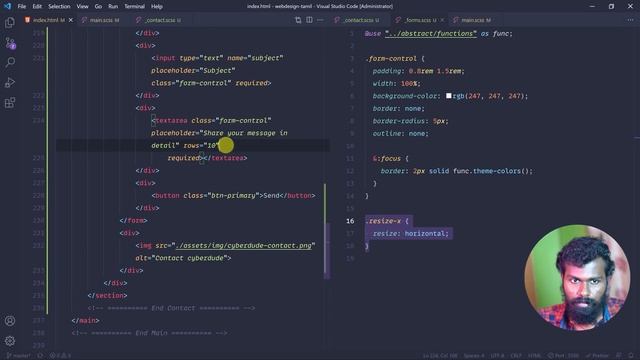
Task: Click the errors and warnings indicator
Action: pyautogui.click(x=60, y=356)
